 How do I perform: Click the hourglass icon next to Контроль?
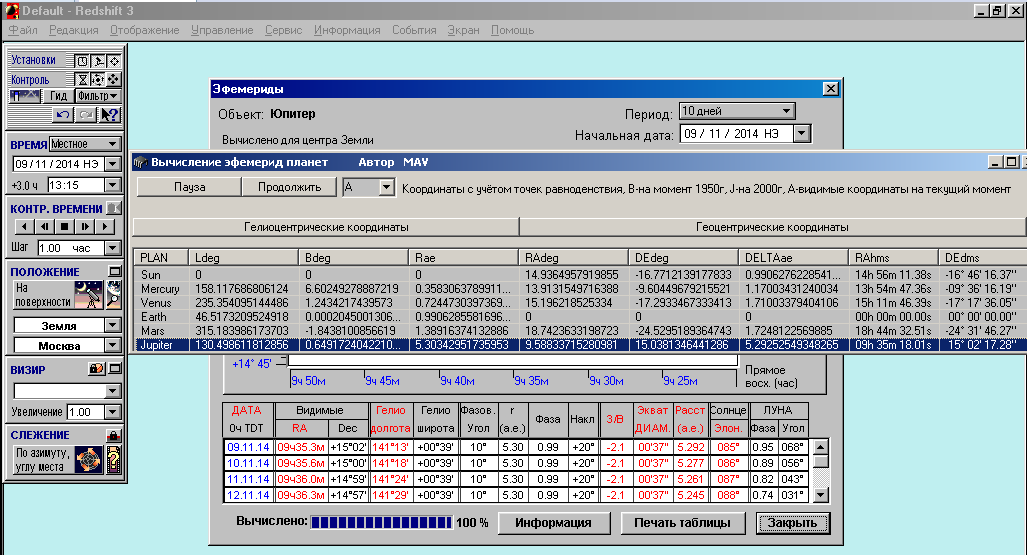[83, 79]
